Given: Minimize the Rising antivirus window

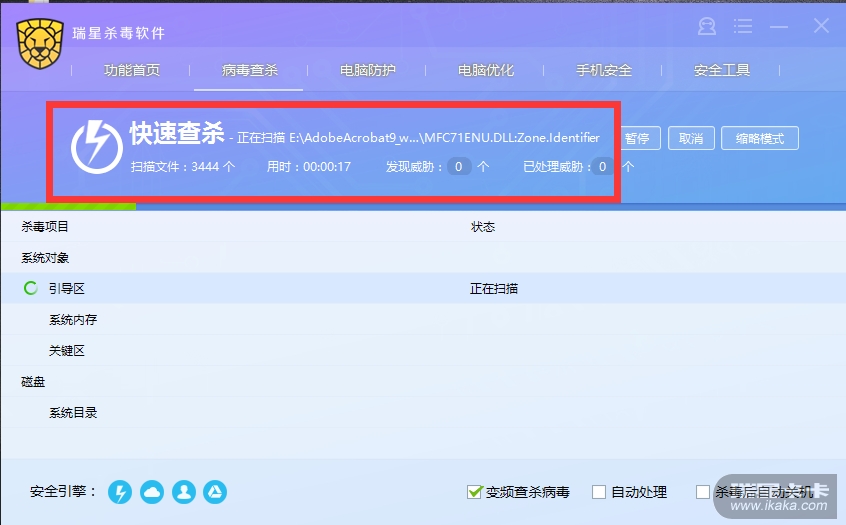Looking at the screenshot, I should point(779,26).
